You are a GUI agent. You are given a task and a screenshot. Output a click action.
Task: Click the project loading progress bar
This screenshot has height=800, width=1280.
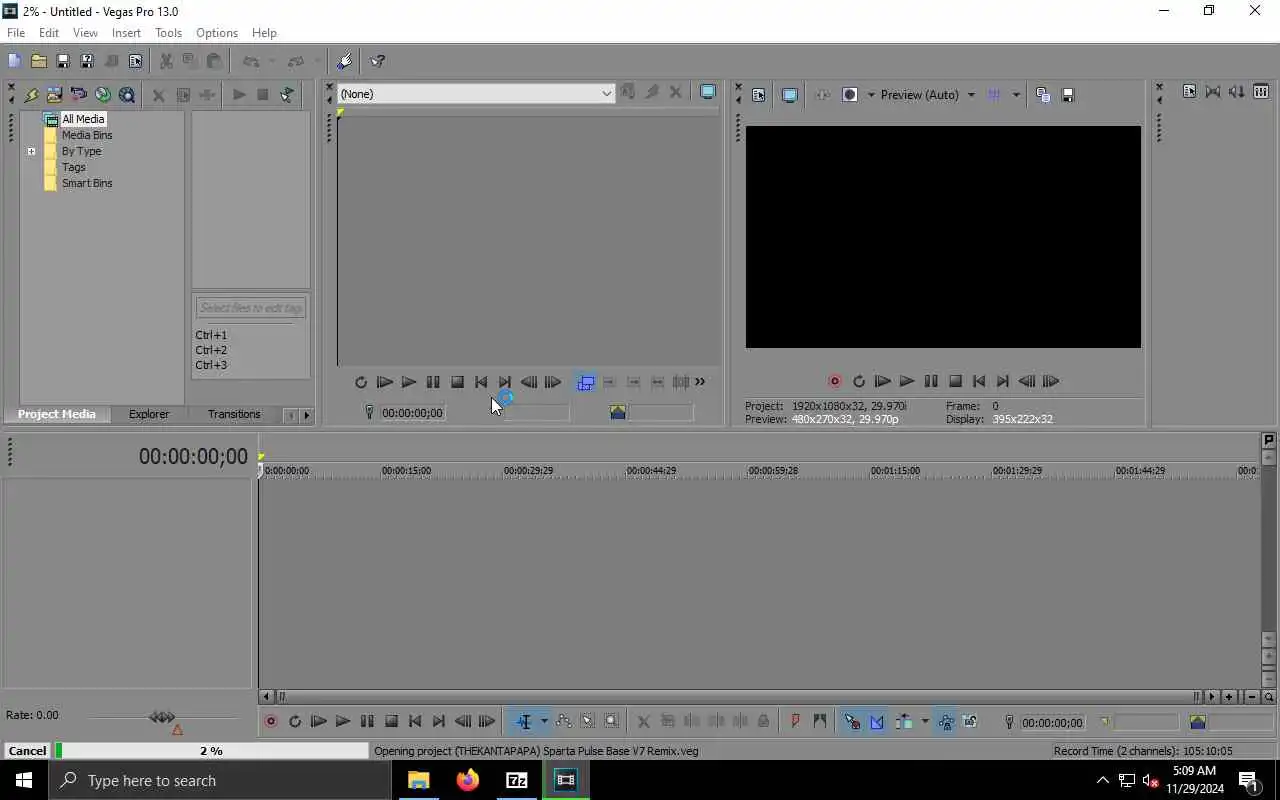(x=211, y=751)
